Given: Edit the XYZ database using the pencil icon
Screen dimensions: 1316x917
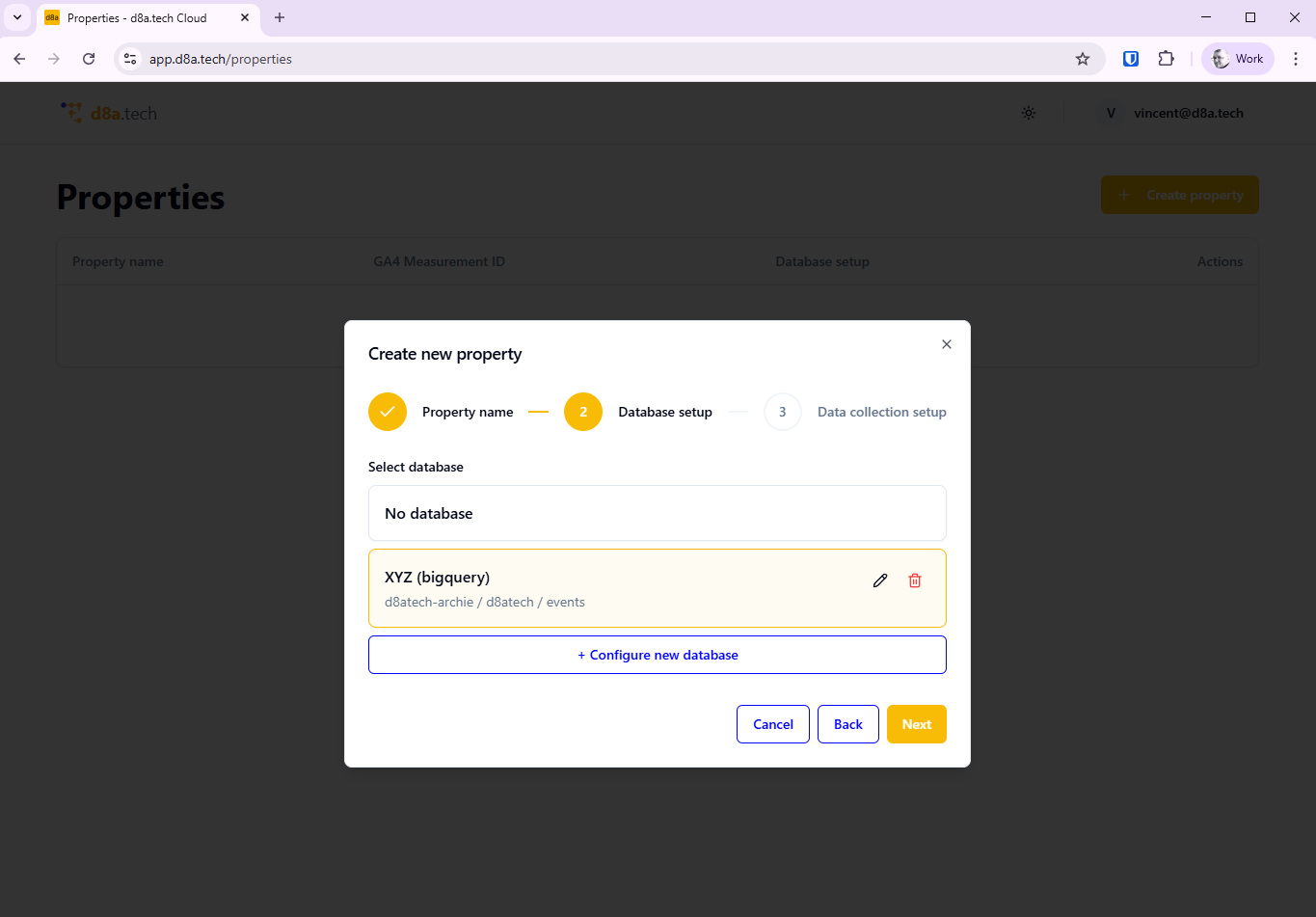Looking at the screenshot, I should [x=879, y=580].
